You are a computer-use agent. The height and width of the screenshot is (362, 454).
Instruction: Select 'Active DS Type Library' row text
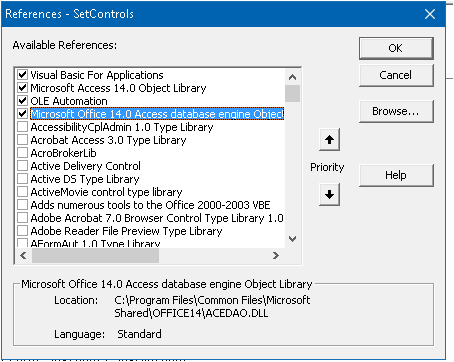click(85, 179)
